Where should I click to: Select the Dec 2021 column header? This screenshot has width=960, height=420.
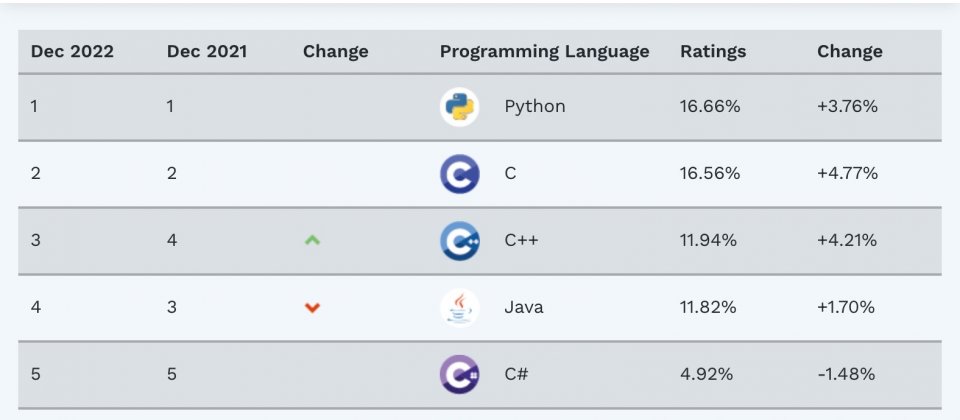pyautogui.click(x=207, y=51)
